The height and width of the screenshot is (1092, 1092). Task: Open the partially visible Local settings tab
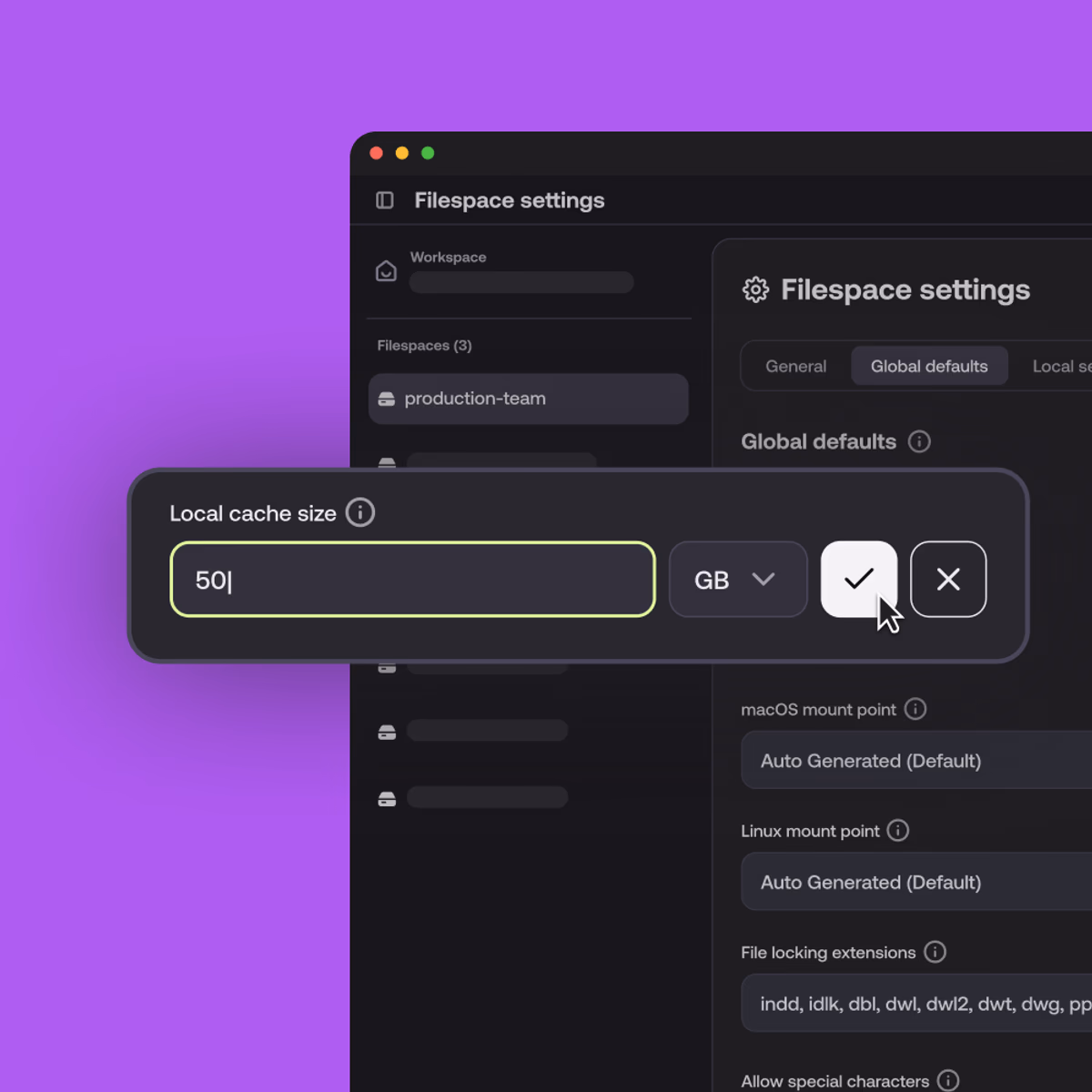[x=1060, y=366]
